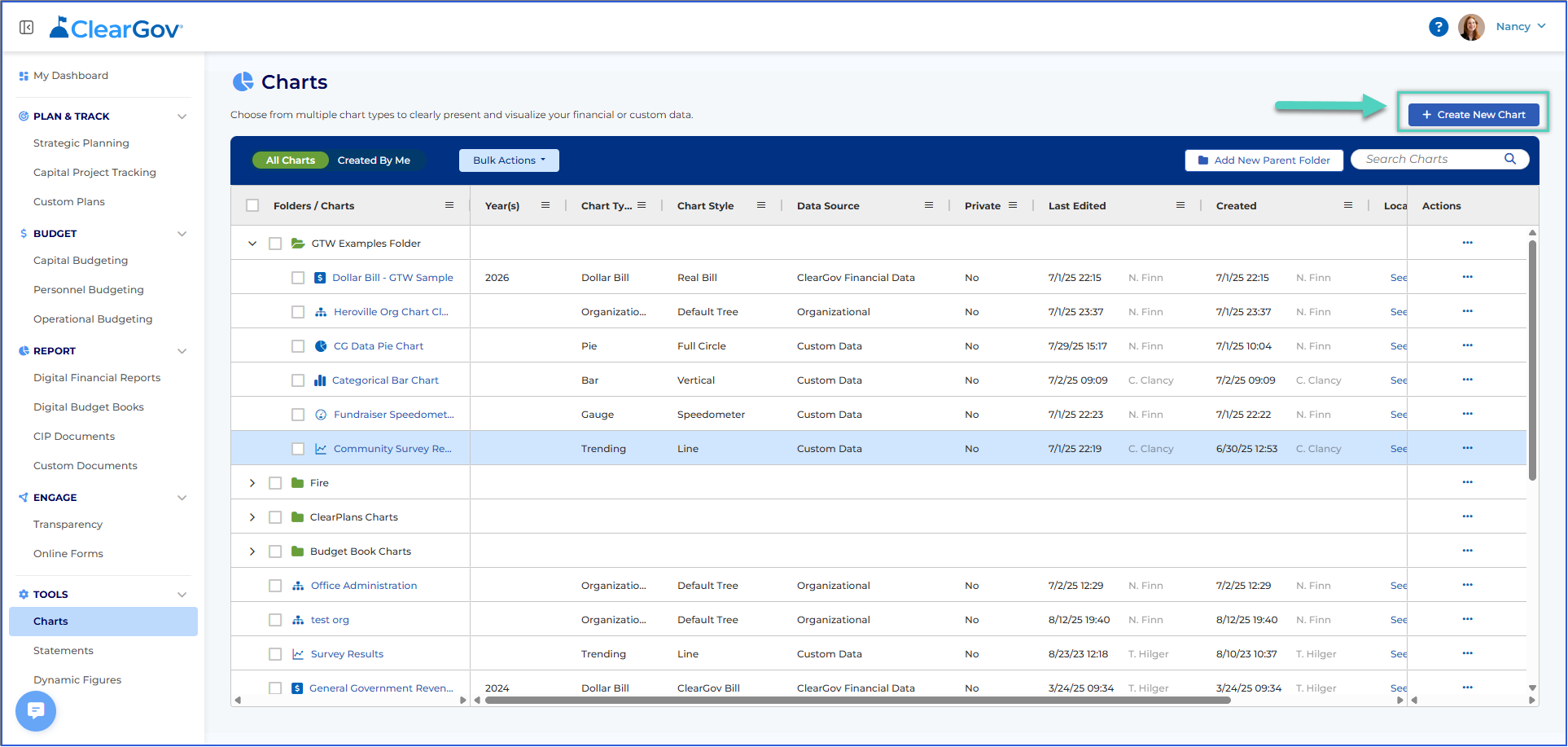Check the box for Dollar Bill - GTW Sample
The image size is (1568, 747).
tap(298, 278)
